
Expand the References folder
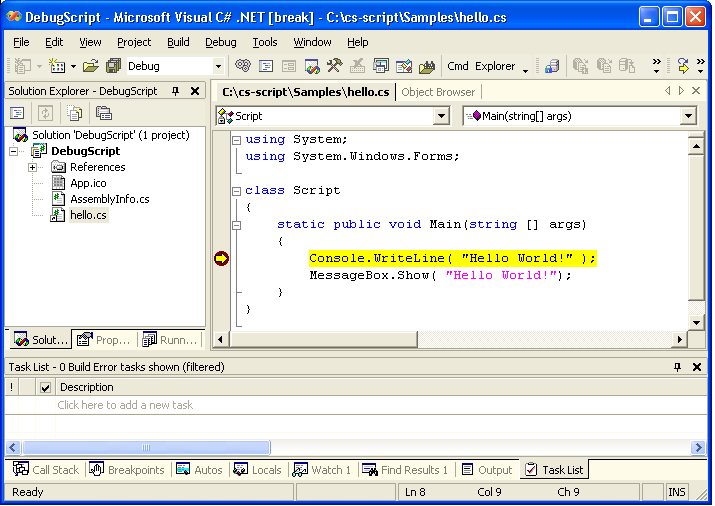(32, 167)
